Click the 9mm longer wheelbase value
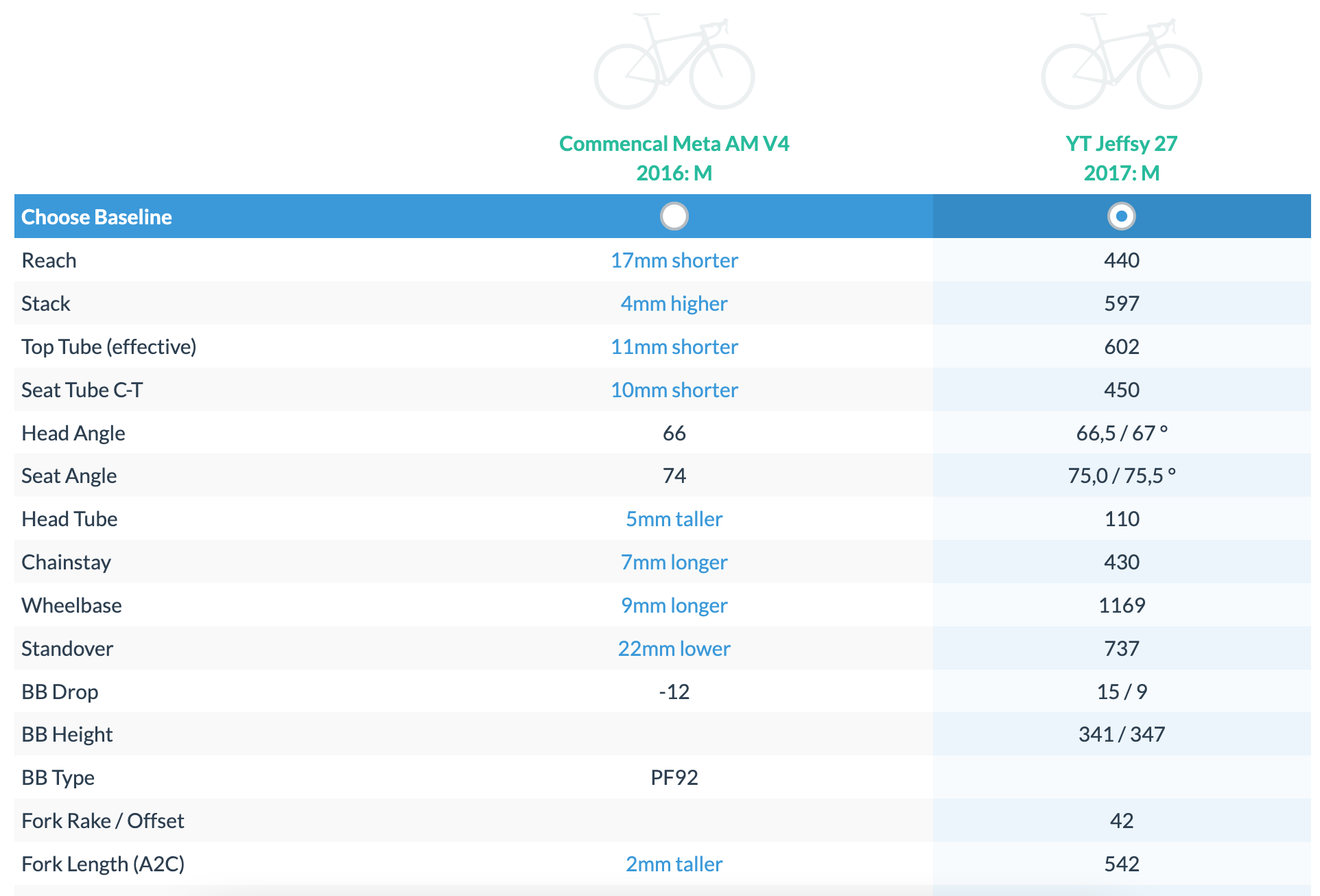 (674, 605)
